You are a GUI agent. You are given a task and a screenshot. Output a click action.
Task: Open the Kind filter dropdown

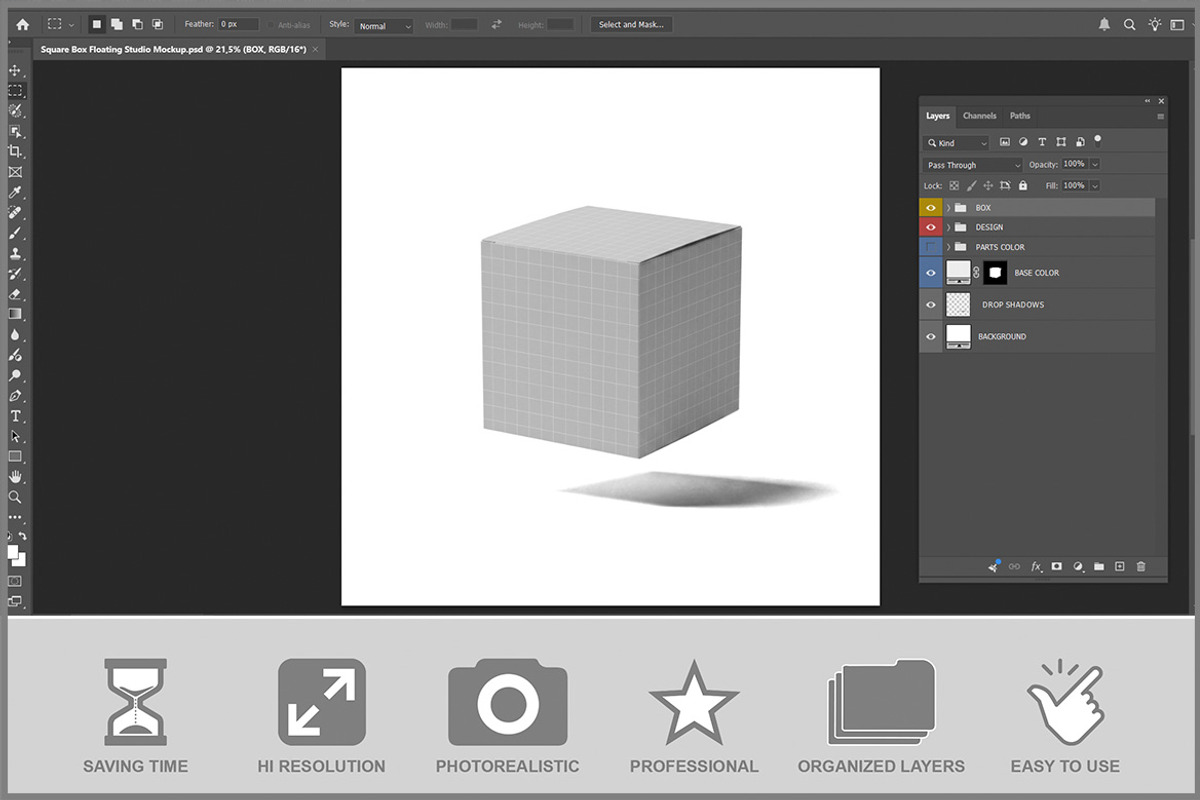(956, 143)
